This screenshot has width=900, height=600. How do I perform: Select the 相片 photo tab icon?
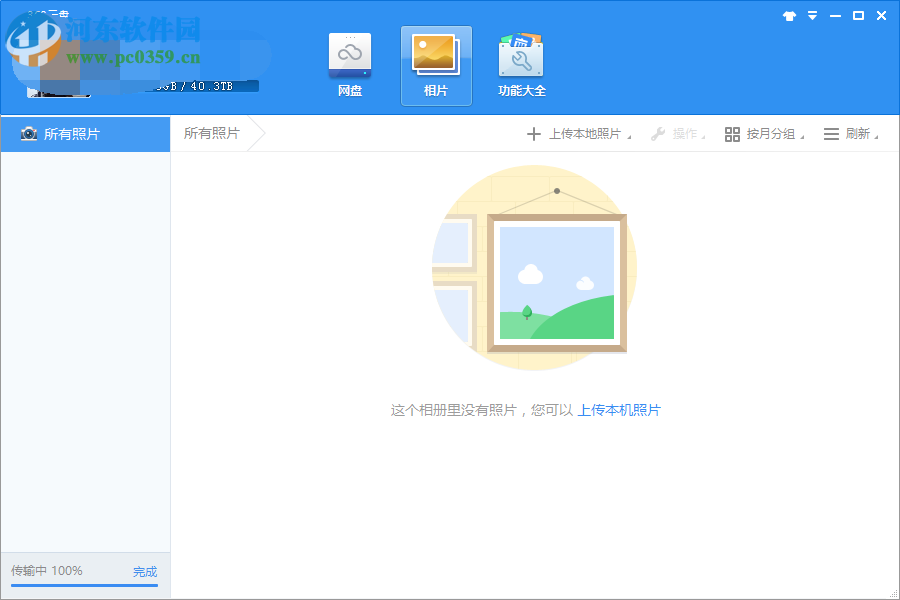tap(435, 55)
